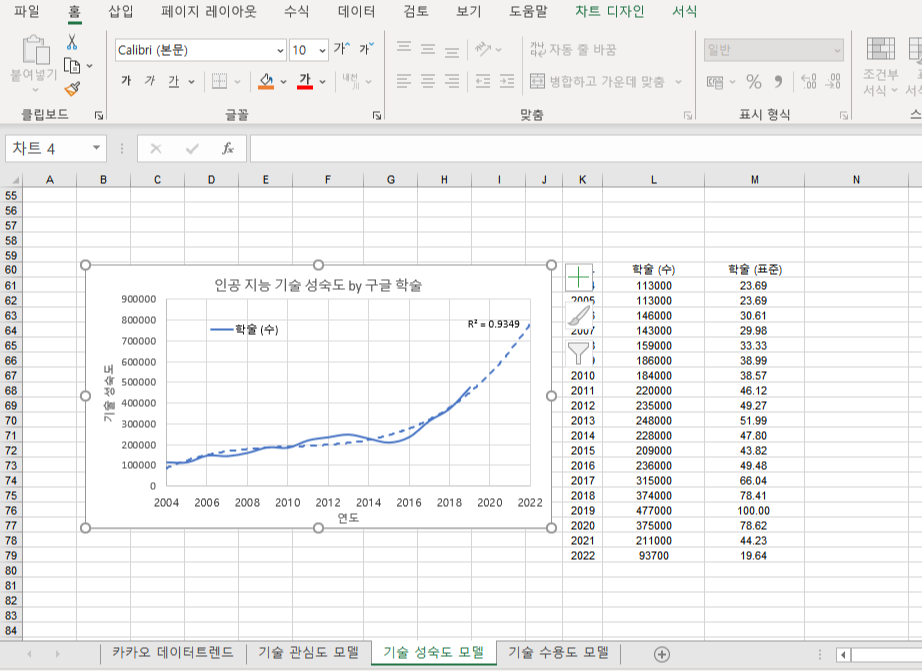This screenshot has width=922, height=671.
Task: Decrease font size with smaller 가 icon
Action: 366,49
